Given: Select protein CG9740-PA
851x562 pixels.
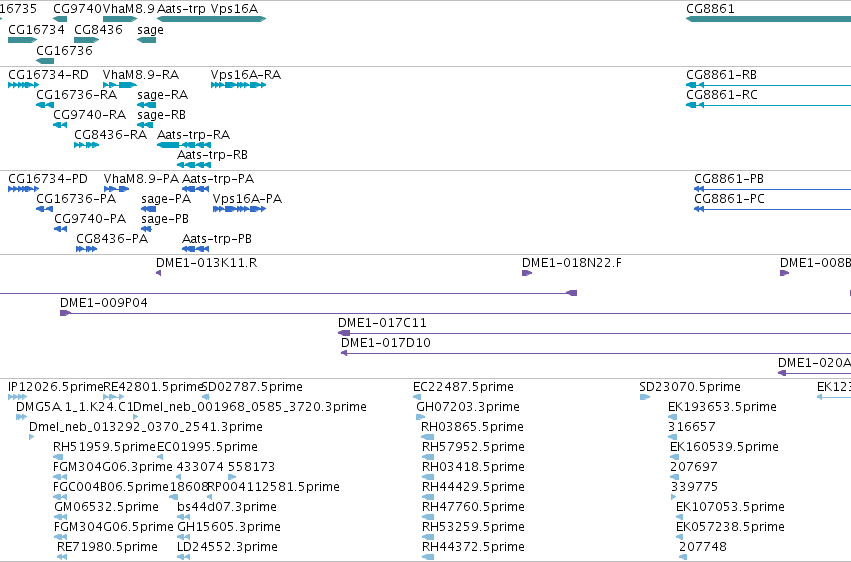Looking at the screenshot, I should (x=60, y=229).
